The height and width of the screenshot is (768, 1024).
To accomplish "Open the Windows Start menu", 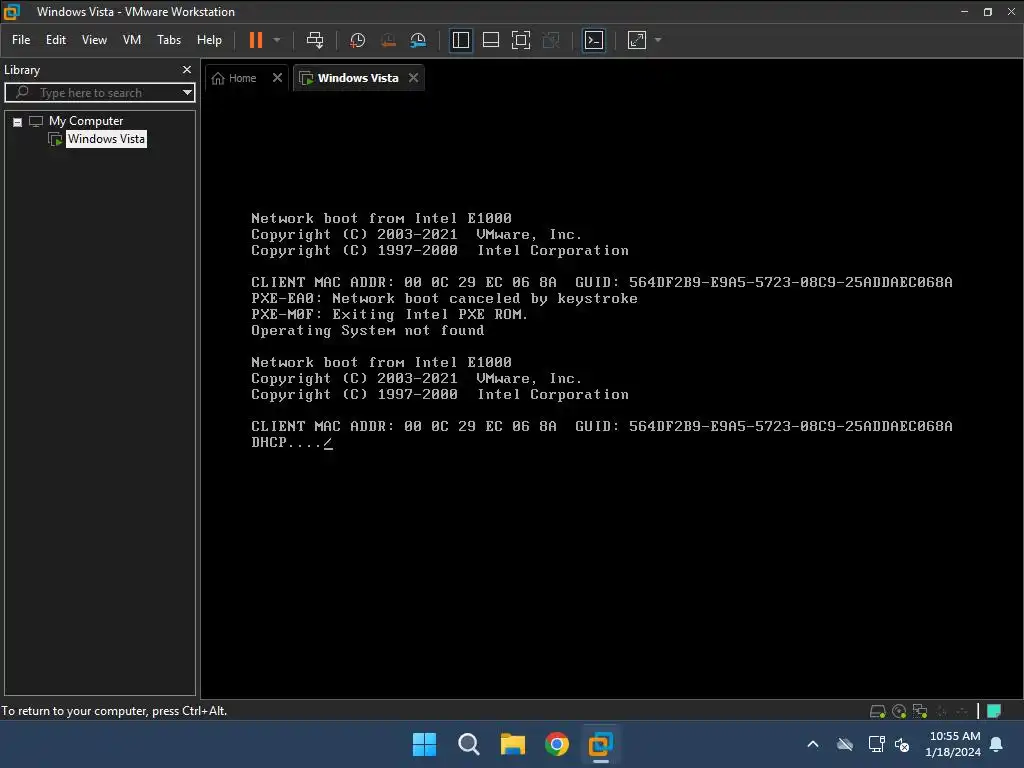I will point(424,744).
